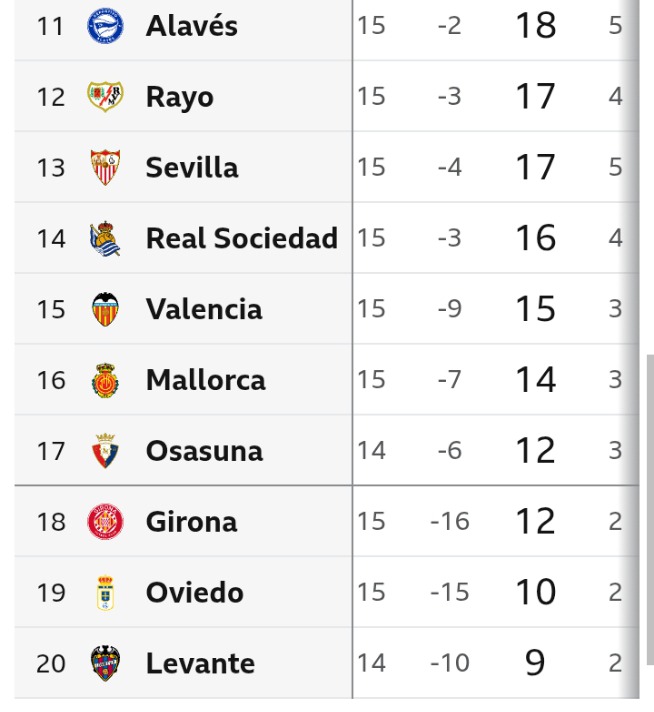
Task: Open the Osasuna team link
Action: point(204,451)
